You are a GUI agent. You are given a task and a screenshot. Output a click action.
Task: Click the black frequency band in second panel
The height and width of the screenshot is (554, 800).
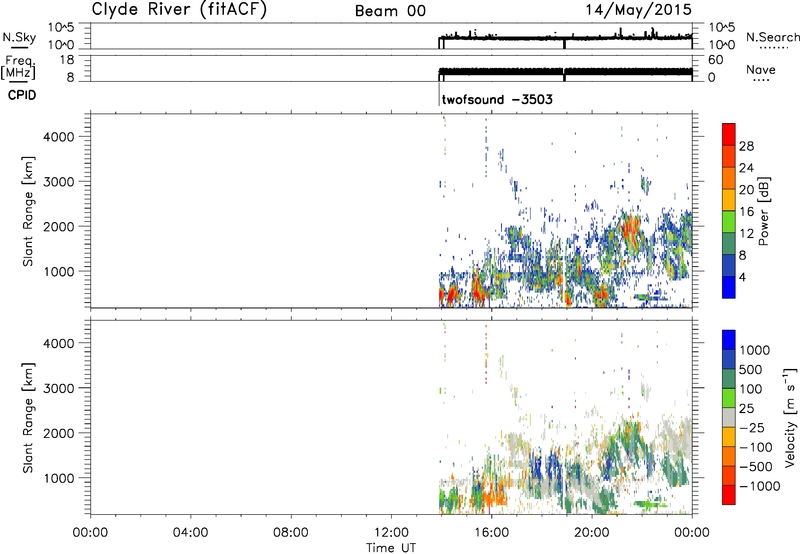[565, 71]
